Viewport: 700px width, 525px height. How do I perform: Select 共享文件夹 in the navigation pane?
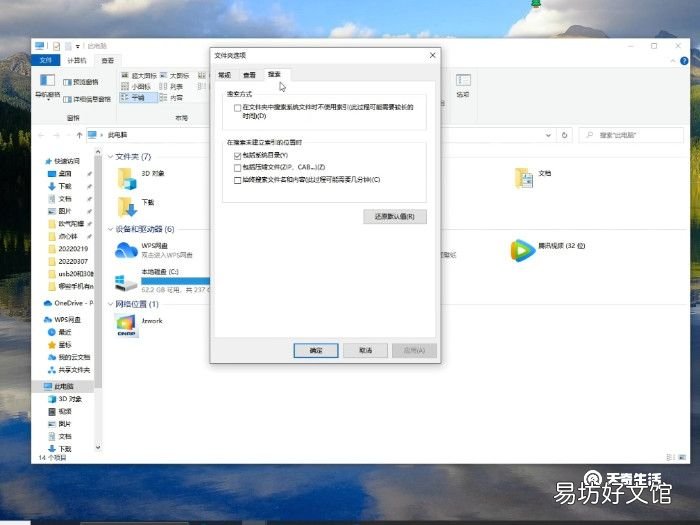tap(69, 370)
